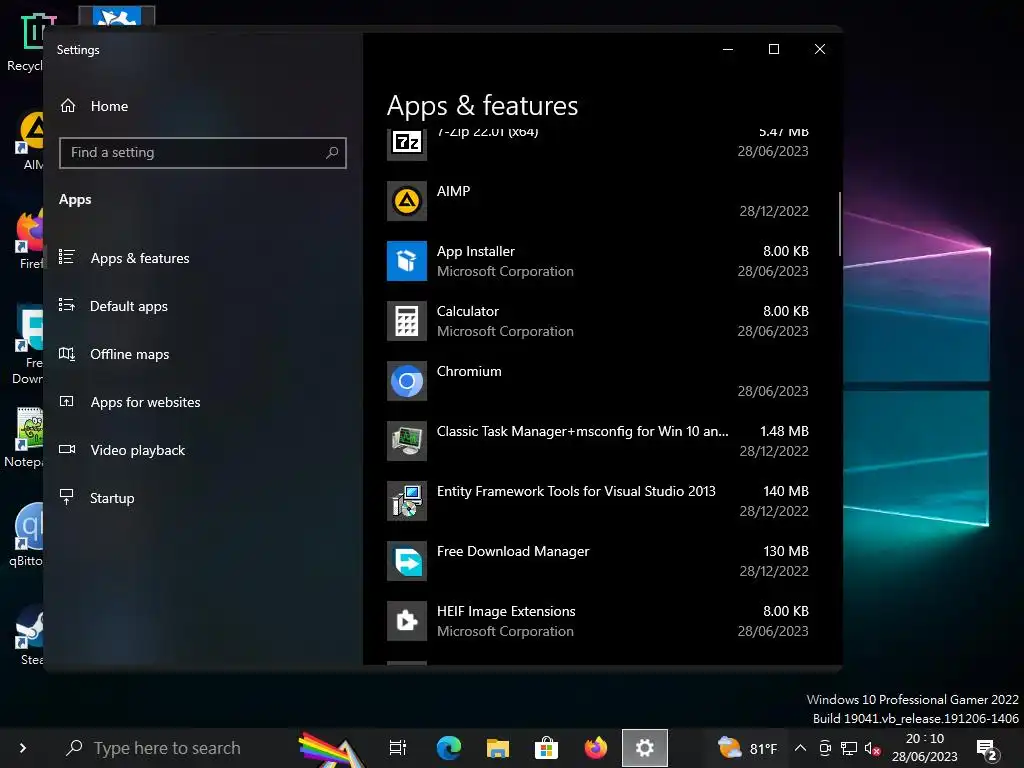Image resolution: width=1024 pixels, height=768 pixels.
Task: Select the Chromium entry name
Action: pos(469,372)
